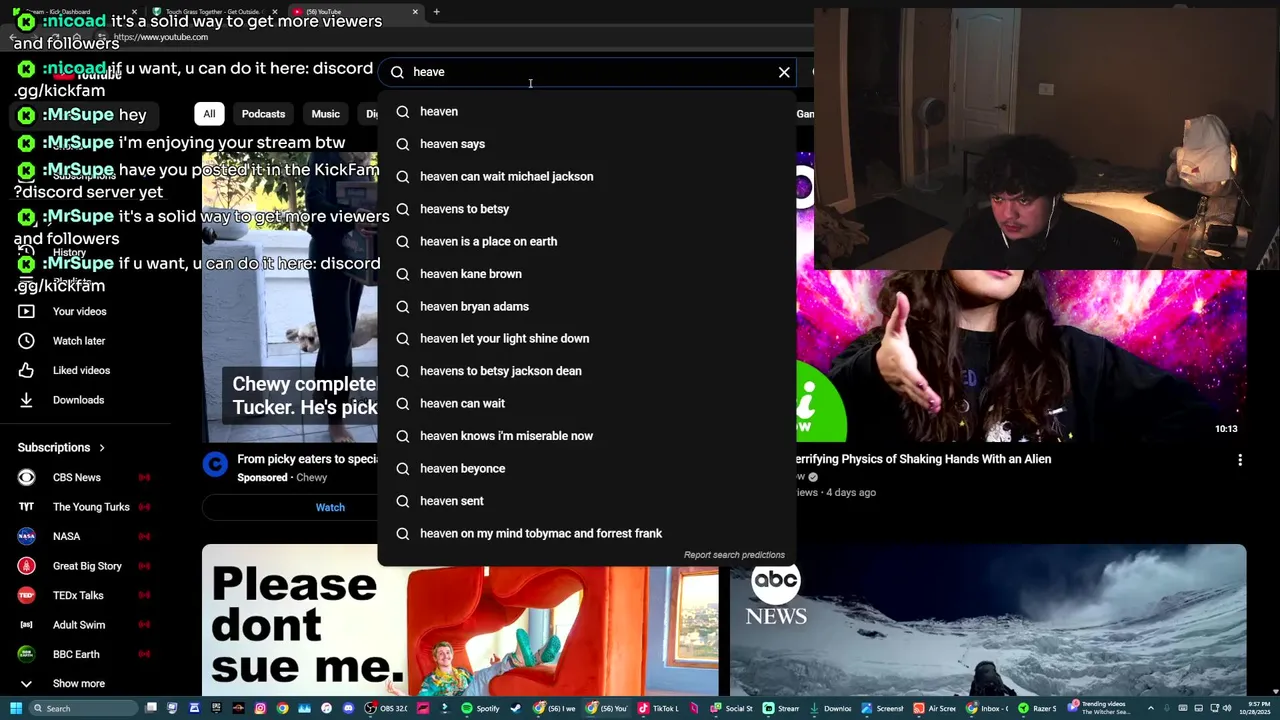Open Chewy sponsor avatar icon
Viewport: 1280px width, 720px height.
[215, 464]
